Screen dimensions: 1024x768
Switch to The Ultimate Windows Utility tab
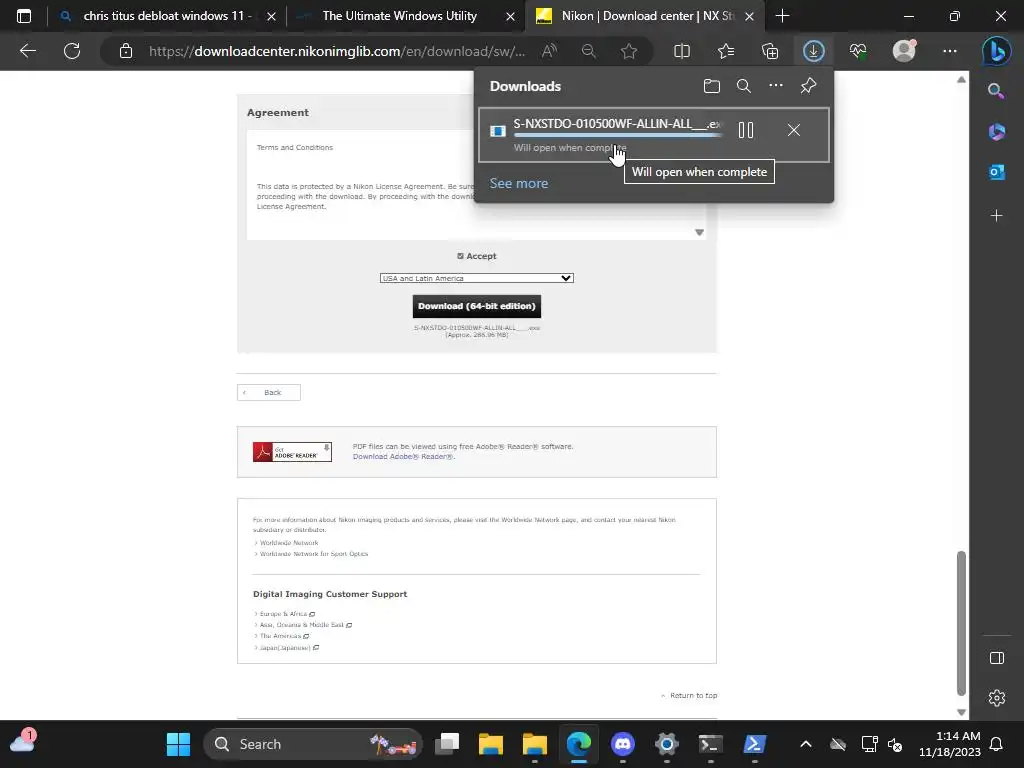(400, 16)
